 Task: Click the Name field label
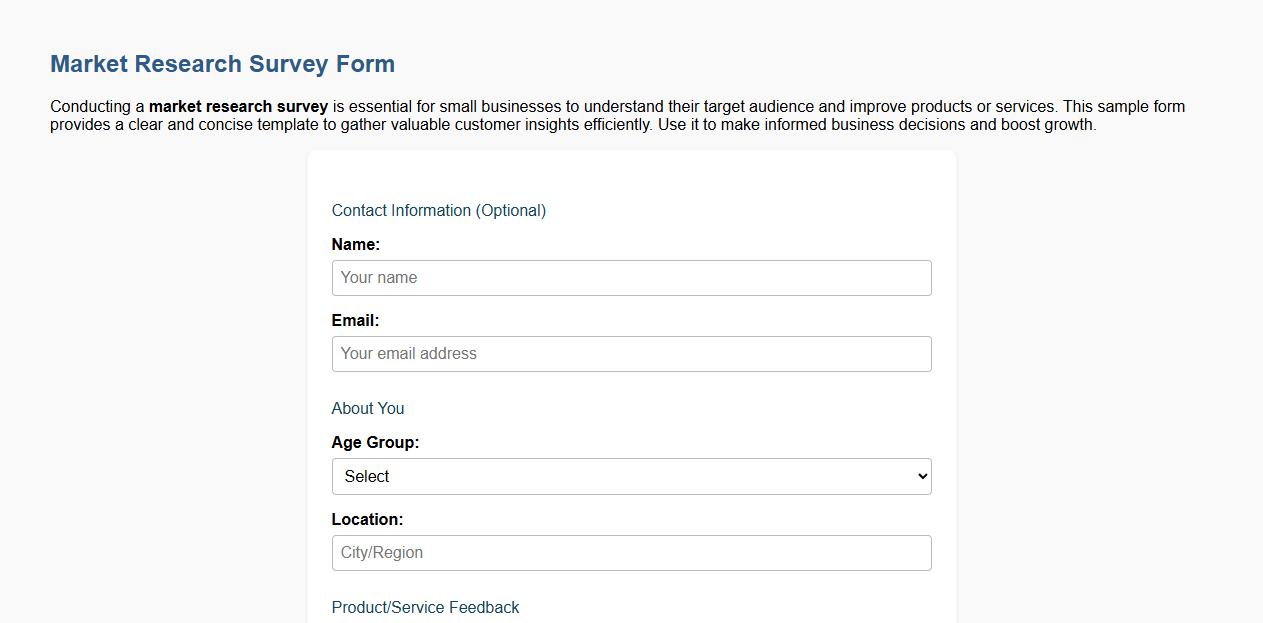click(x=355, y=244)
